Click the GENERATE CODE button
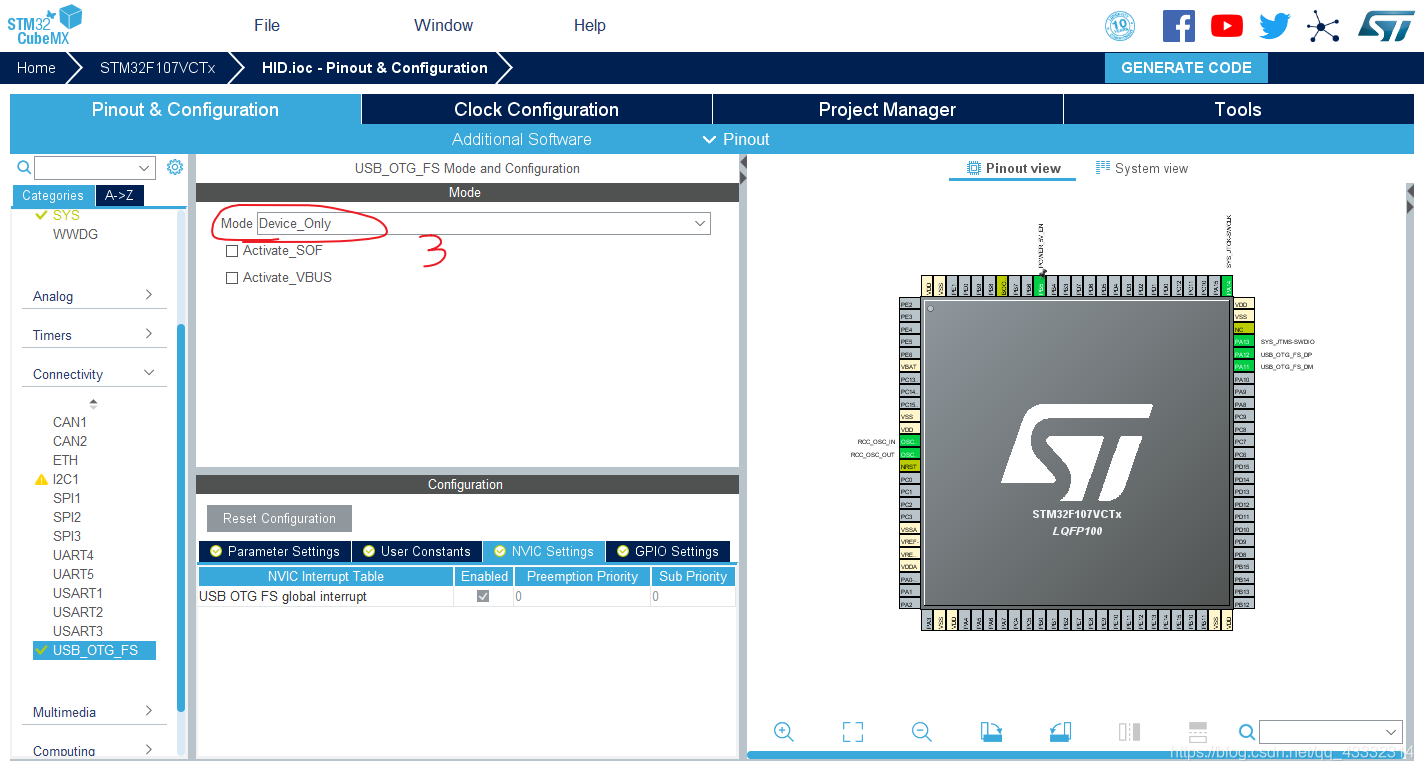The height and width of the screenshot is (771, 1424). pos(1186,67)
